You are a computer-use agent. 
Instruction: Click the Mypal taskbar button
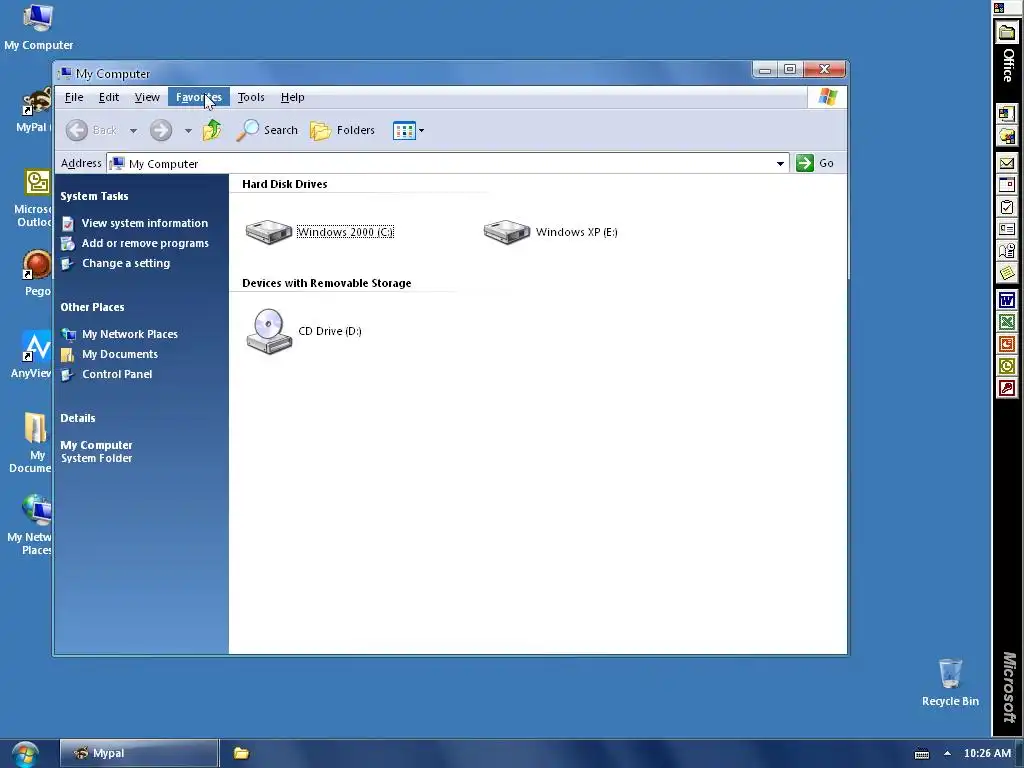coord(139,753)
